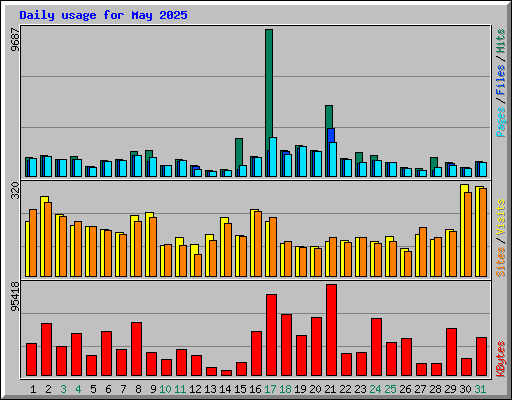Image resolution: width=512 pixels, height=400 pixels.
Task: Click the orange Sites bar for day 12
Action: coord(198,265)
